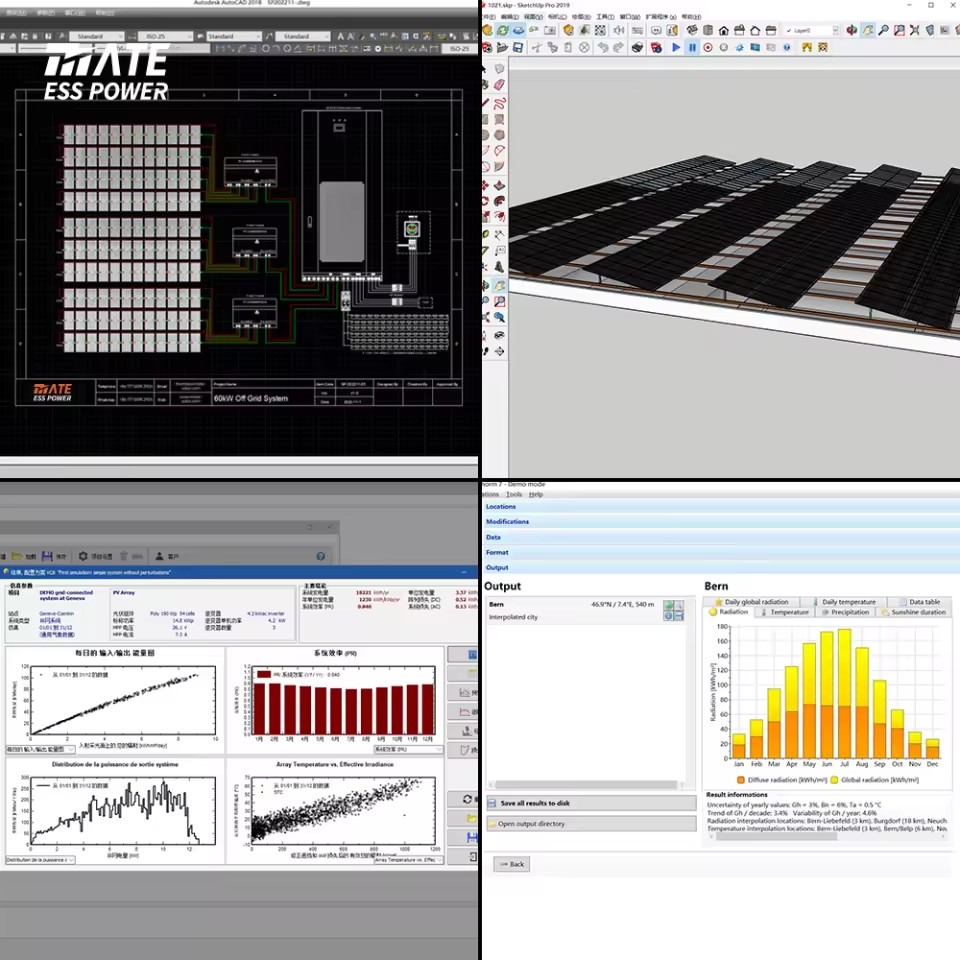
Task: Switch to the Sunshine duration tab
Action: pos(913,612)
